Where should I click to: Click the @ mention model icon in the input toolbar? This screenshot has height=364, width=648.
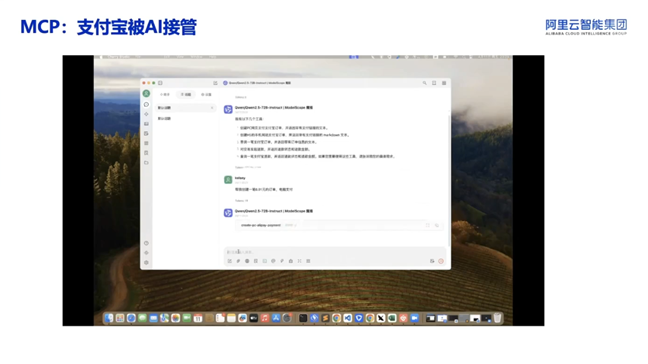[x=273, y=261]
